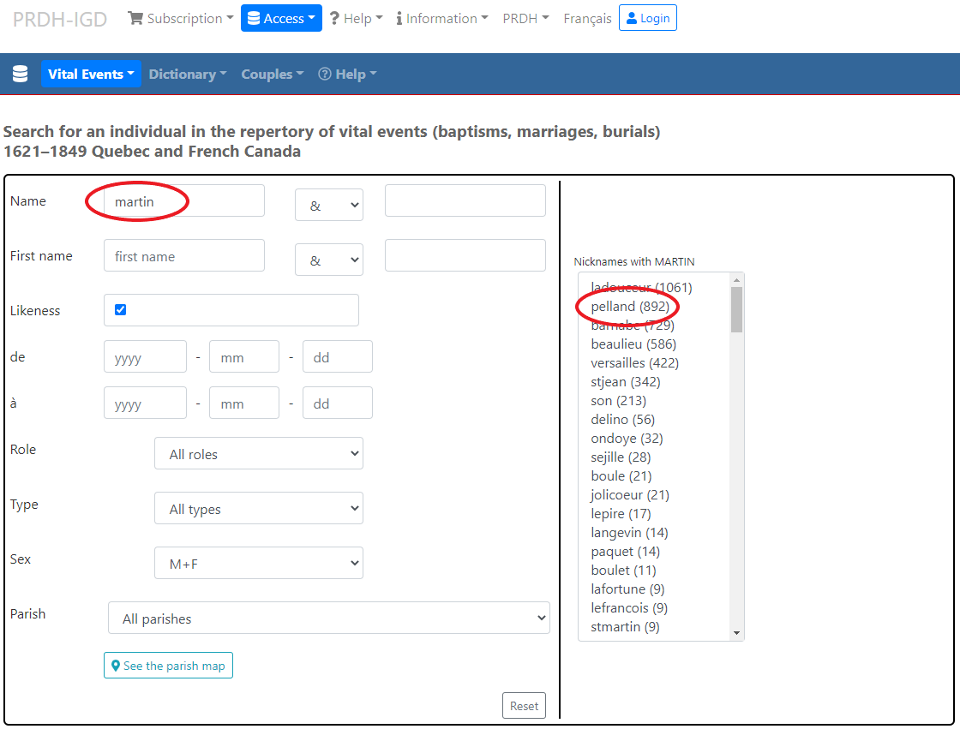Screen dimensions: 960x729
Task: Click the database icon in blue navbar
Action: pos(20,74)
